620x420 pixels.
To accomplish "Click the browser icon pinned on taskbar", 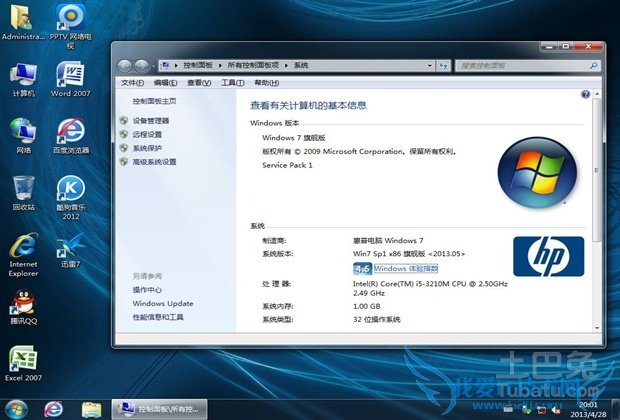I will [x=53, y=409].
